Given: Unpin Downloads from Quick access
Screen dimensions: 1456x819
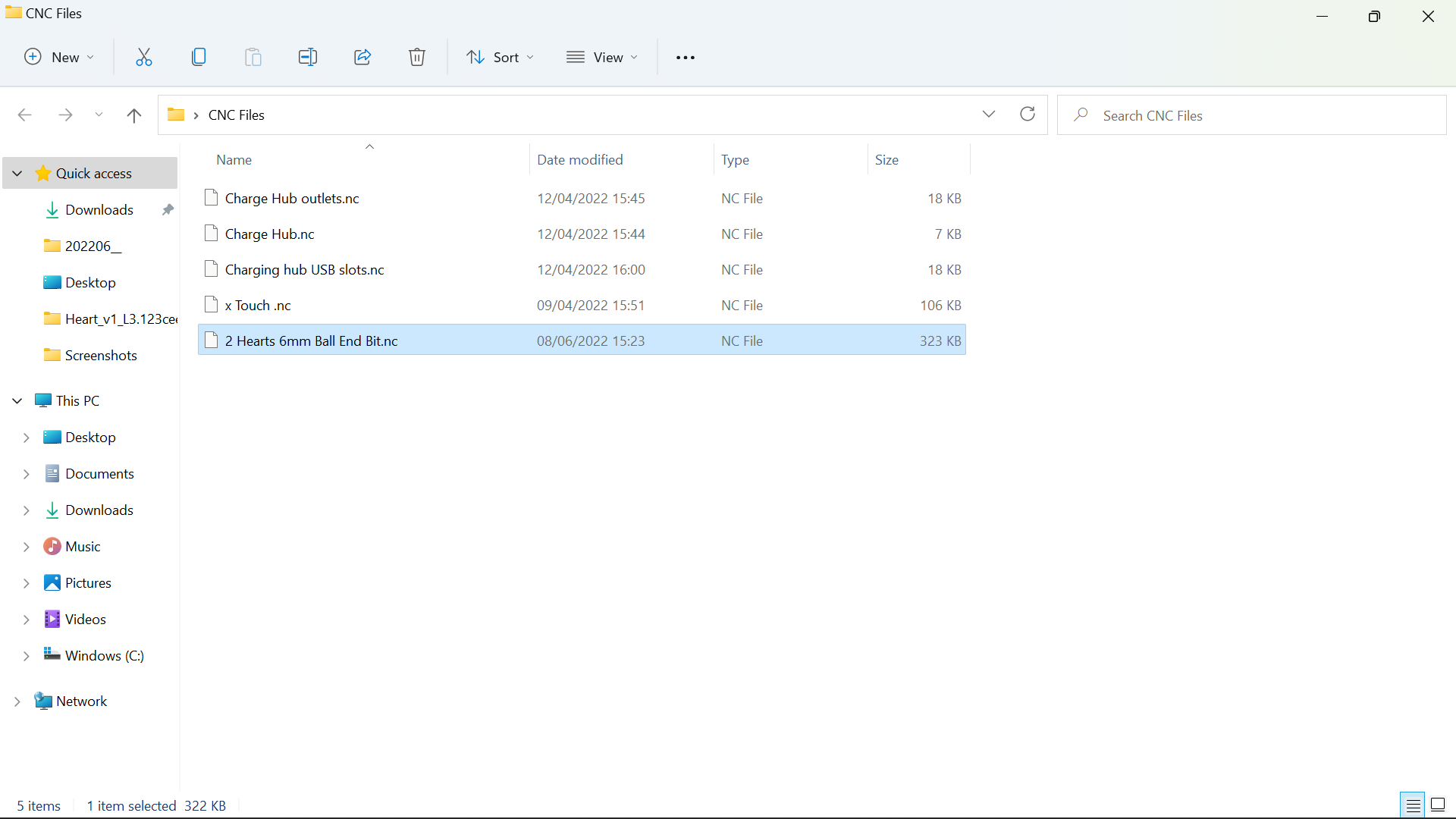Looking at the screenshot, I should click(167, 209).
